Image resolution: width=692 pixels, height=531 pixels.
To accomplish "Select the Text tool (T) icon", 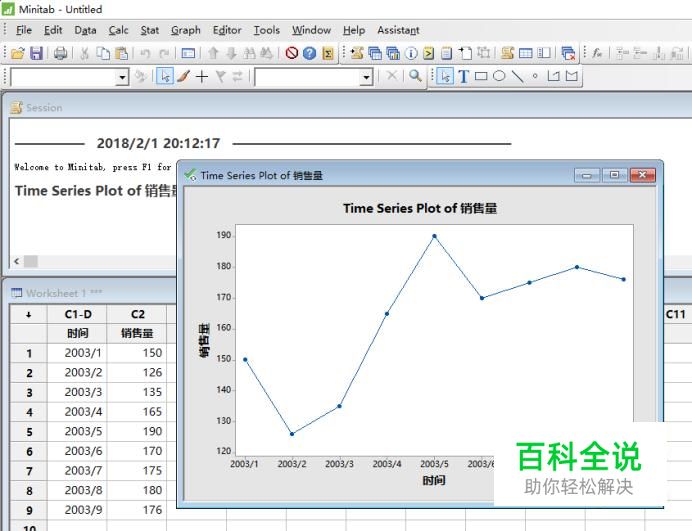I will 464,76.
